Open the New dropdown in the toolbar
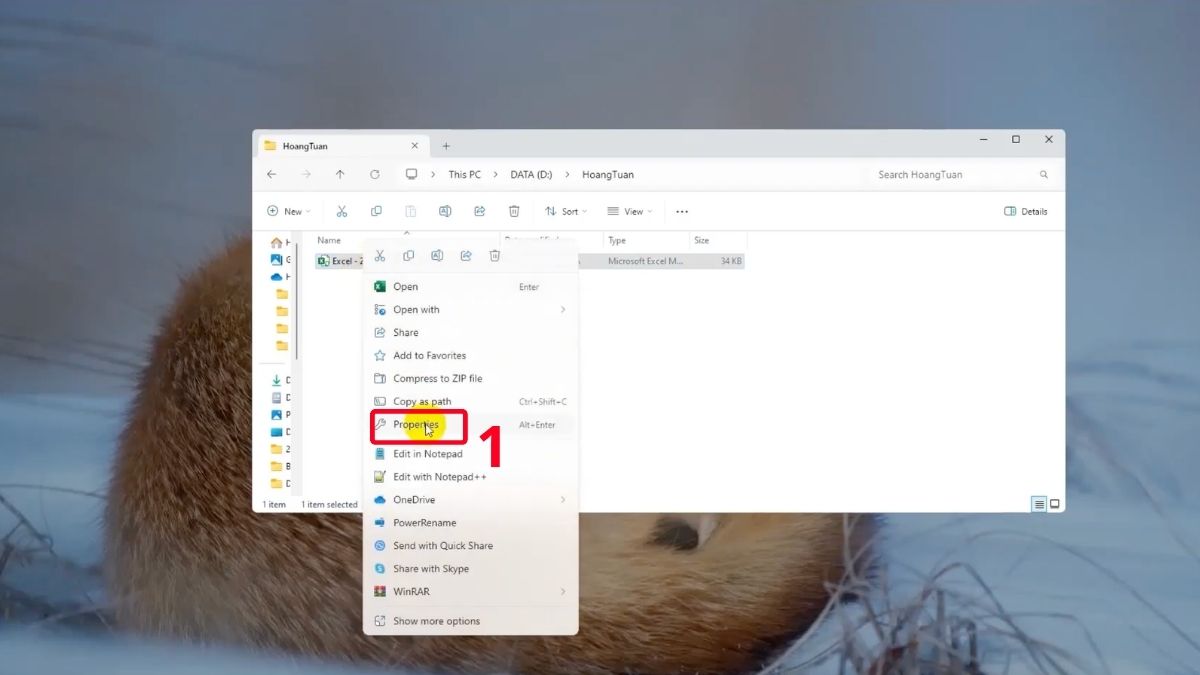Image resolution: width=1200 pixels, height=675 pixels. tap(288, 212)
